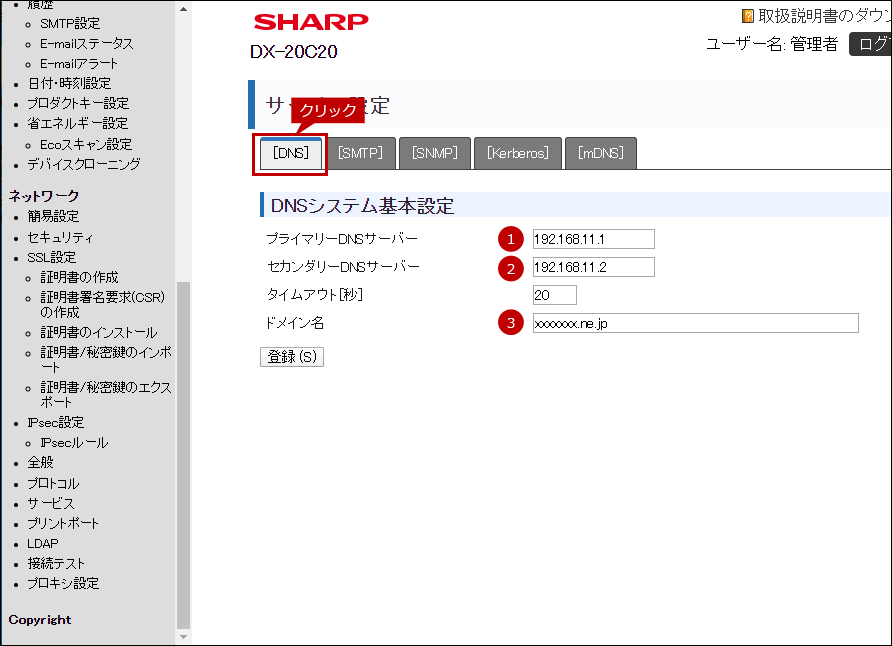The height and width of the screenshot is (646, 892).
Task: Open LDAP in the sidebar
Action: click(43, 544)
